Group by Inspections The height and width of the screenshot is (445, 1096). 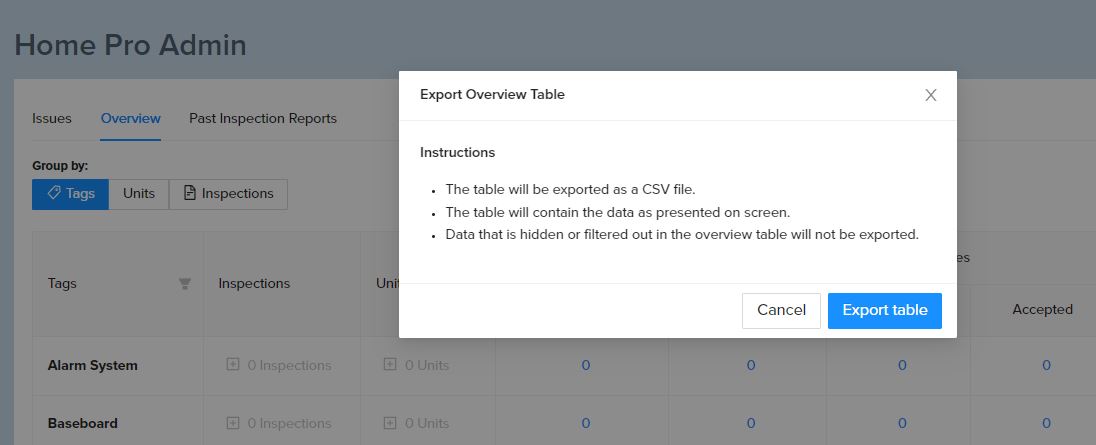[229, 194]
